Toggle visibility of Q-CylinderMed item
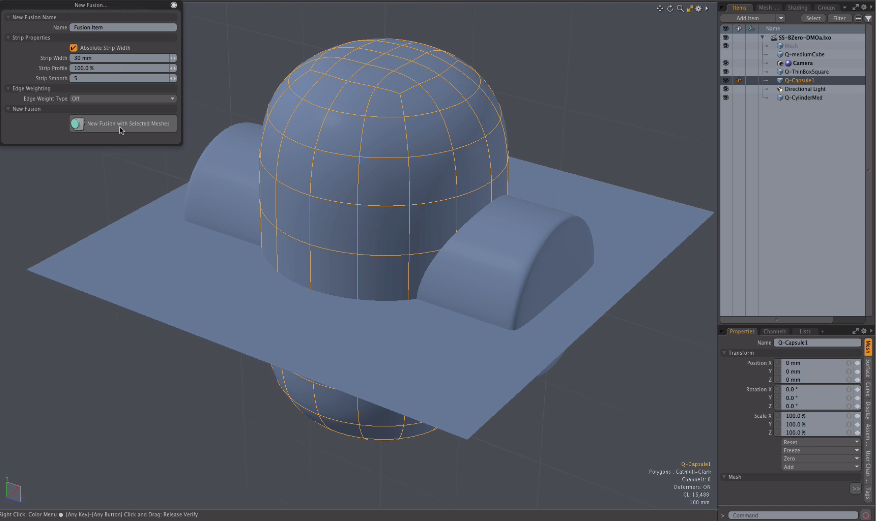 click(725, 98)
